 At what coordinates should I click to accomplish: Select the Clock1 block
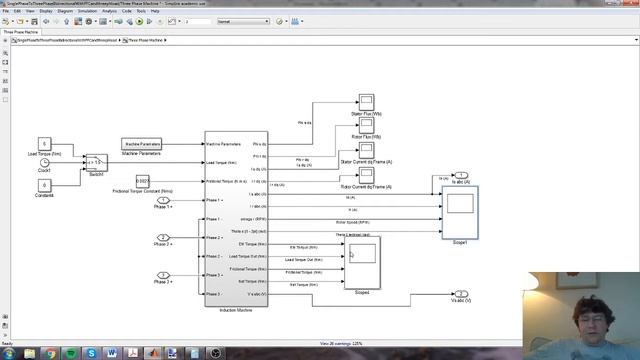44,162
